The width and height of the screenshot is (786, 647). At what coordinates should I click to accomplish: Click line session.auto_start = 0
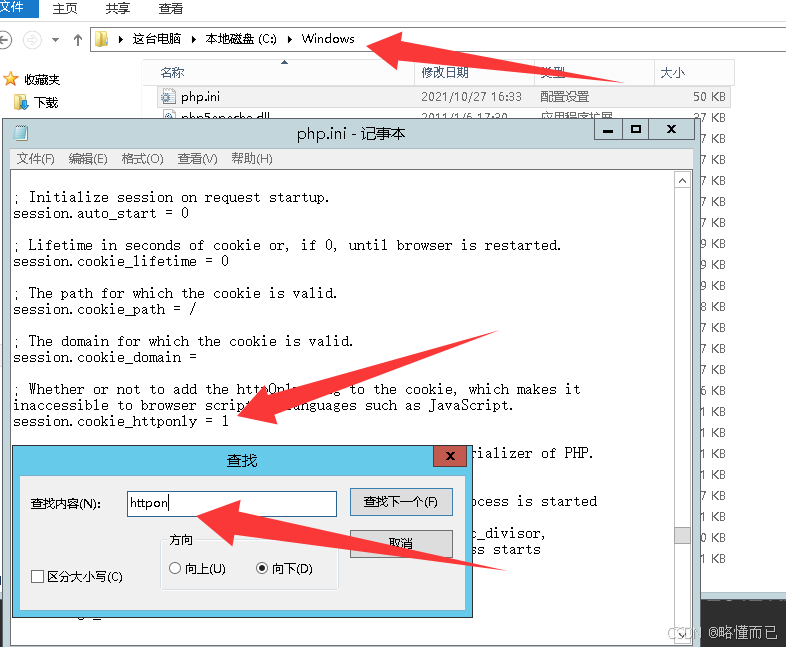pyautogui.click(x=101, y=213)
